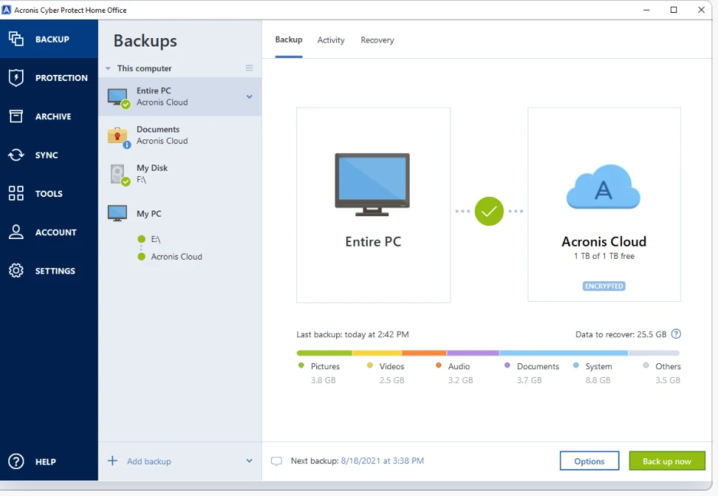
Task: Go to the ARCHIVE section
Action: coord(53,116)
